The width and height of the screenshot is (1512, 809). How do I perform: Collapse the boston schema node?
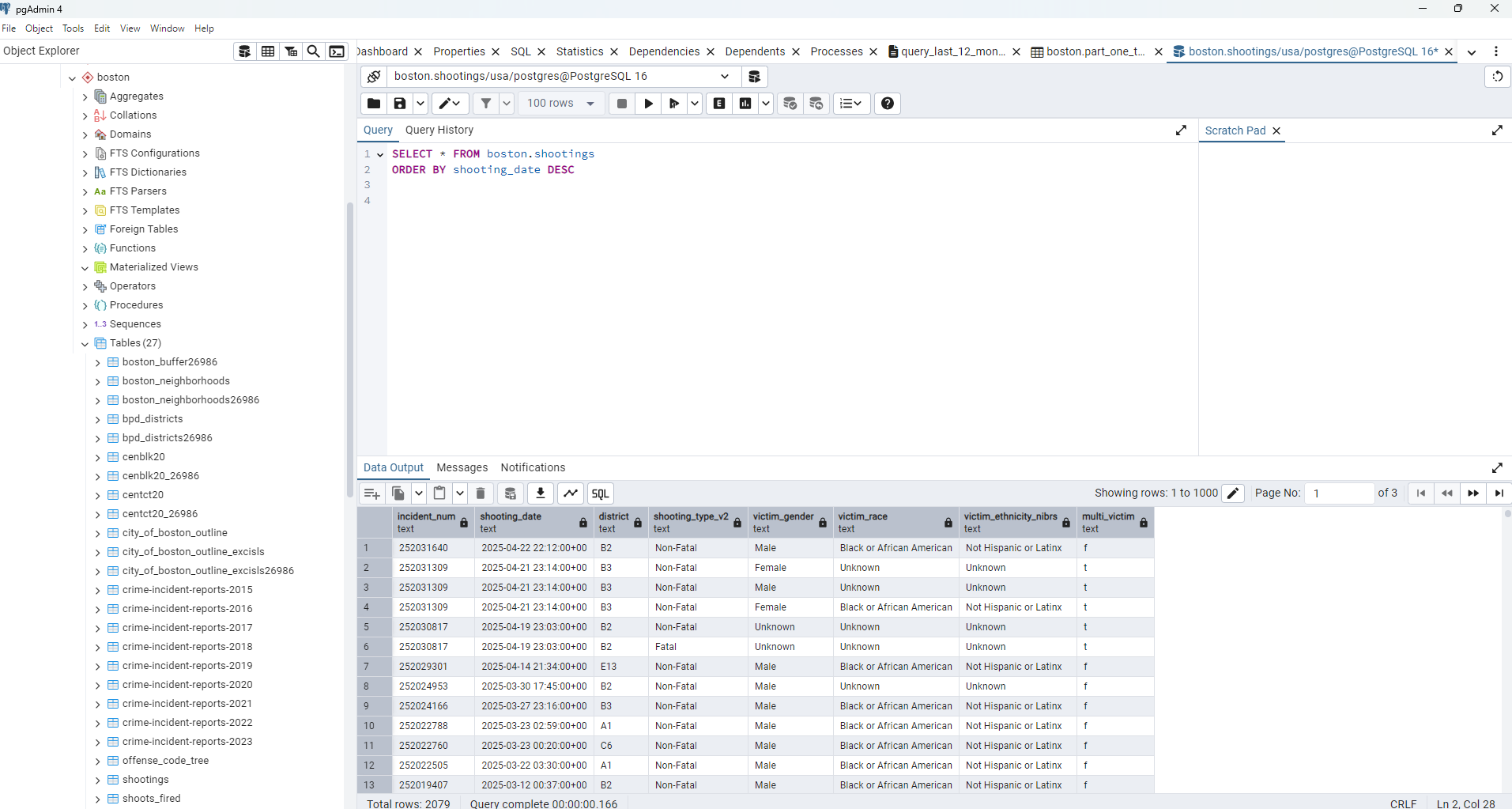pos(72,78)
